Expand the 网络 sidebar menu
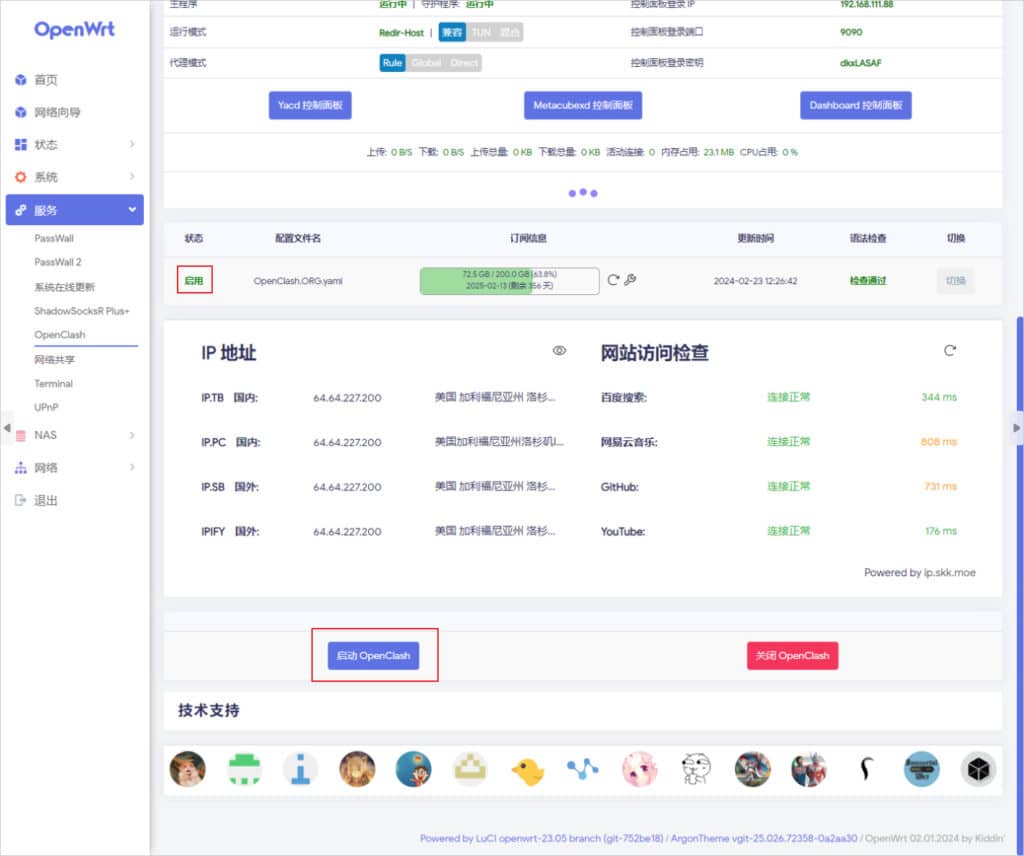The width and height of the screenshot is (1024, 856). 75,468
